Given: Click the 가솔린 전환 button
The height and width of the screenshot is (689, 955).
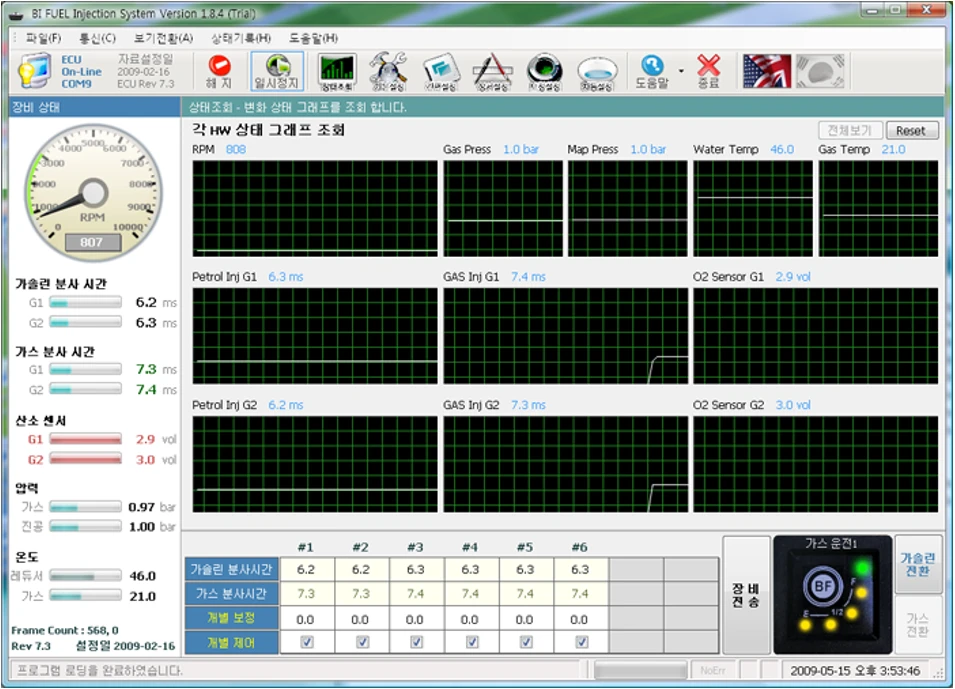Looking at the screenshot, I should (917, 564).
